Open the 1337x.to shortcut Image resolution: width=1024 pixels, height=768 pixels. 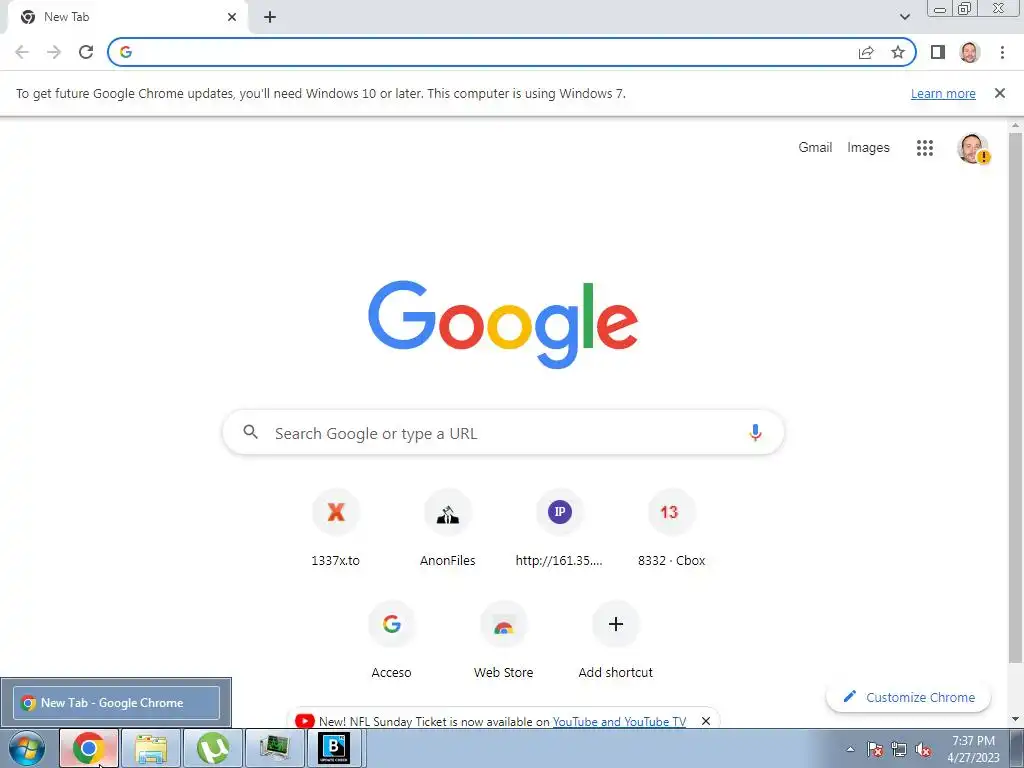[x=336, y=527]
